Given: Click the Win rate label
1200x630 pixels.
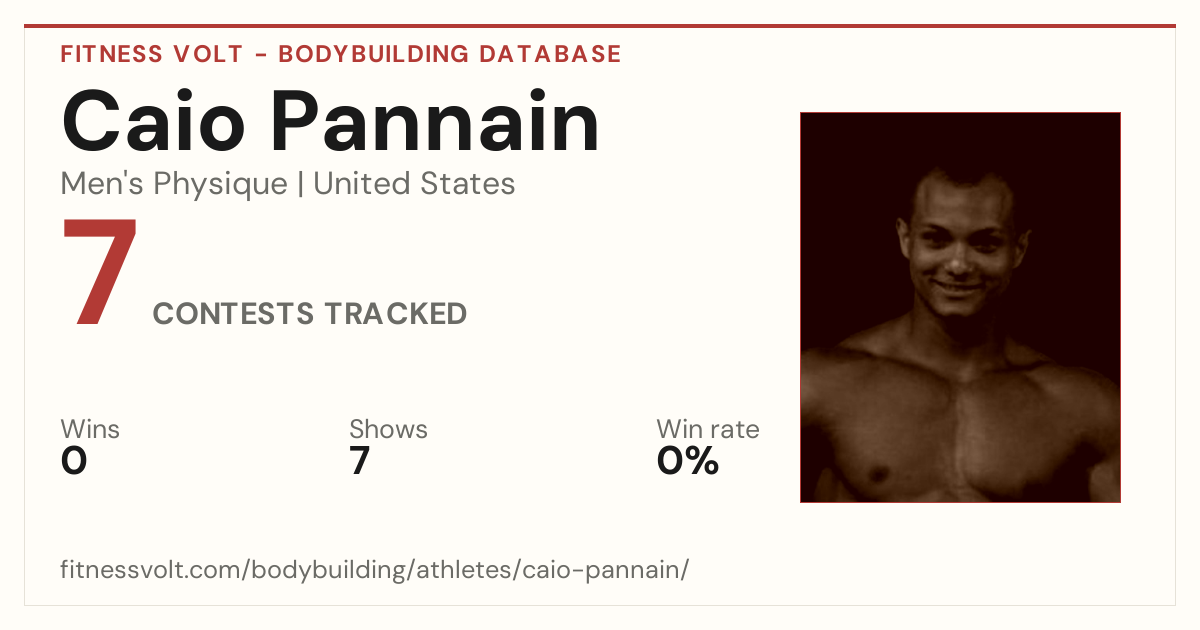Looking at the screenshot, I should (708, 429).
